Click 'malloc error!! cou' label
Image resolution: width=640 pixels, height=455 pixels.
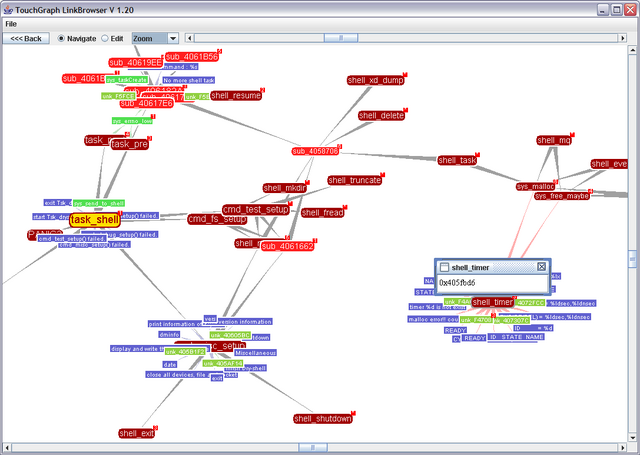(433, 320)
